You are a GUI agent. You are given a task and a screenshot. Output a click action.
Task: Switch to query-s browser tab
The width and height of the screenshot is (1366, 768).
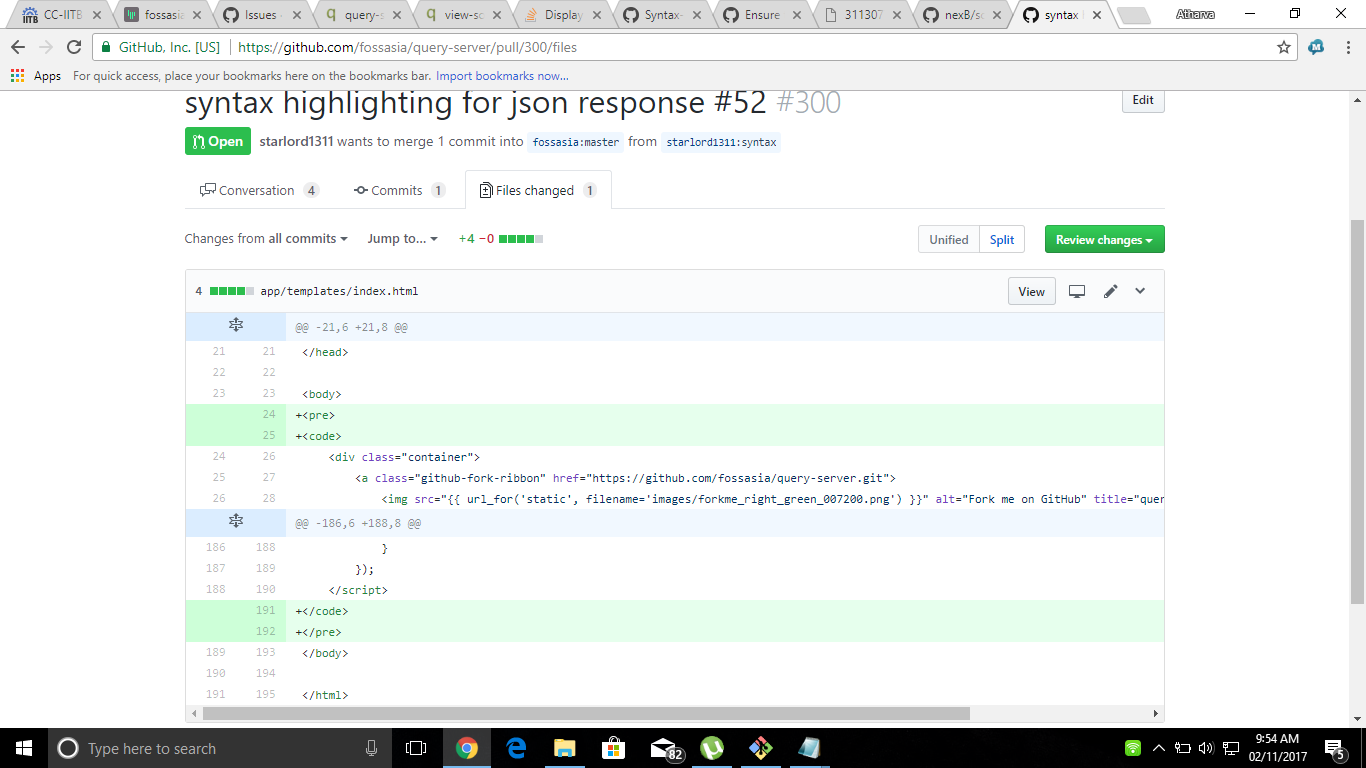[361, 15]
